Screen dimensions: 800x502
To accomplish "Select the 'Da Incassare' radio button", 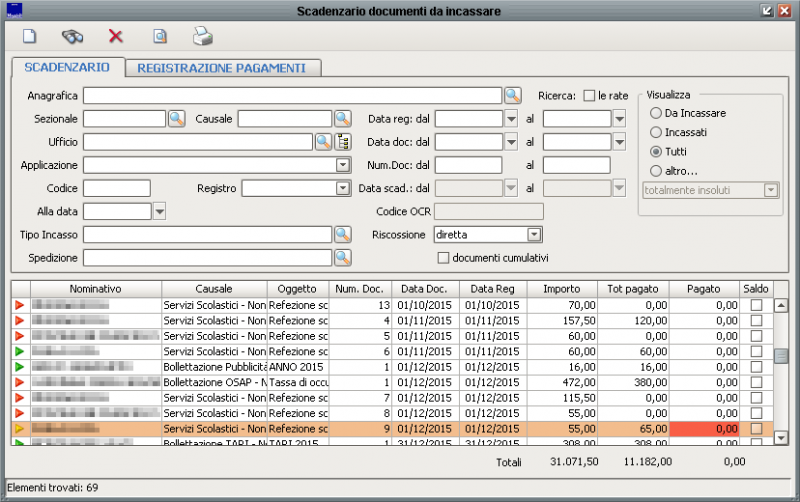I will (656, 113).
